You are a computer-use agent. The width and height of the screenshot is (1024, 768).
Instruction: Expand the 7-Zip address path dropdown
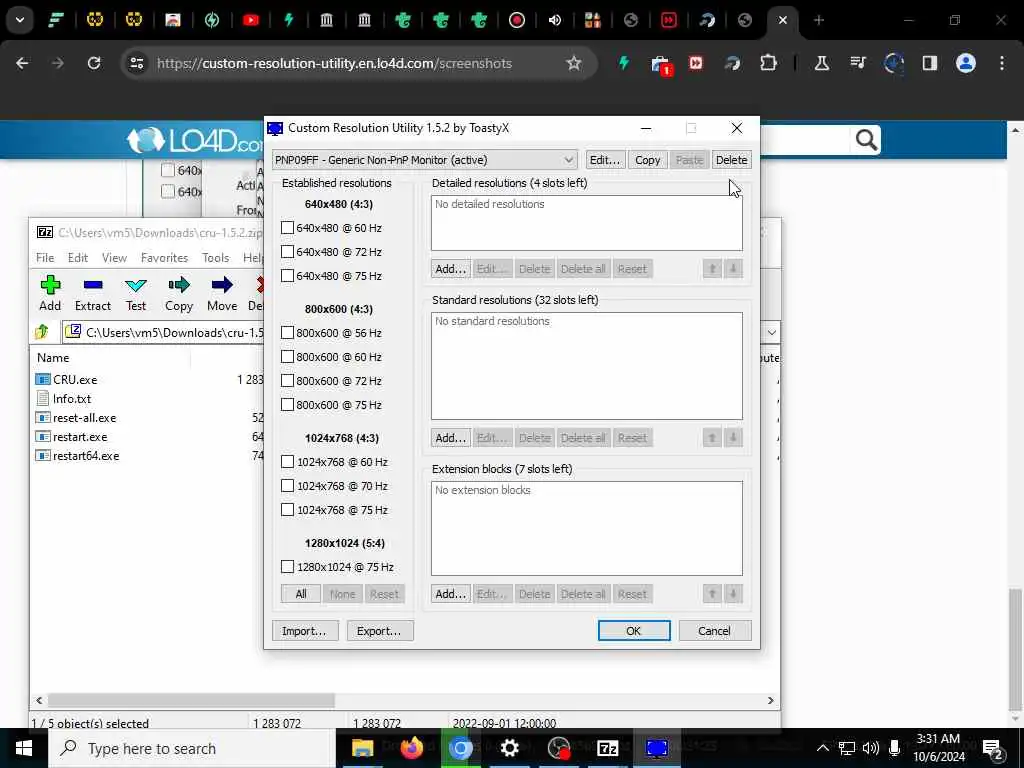[771, 332]
